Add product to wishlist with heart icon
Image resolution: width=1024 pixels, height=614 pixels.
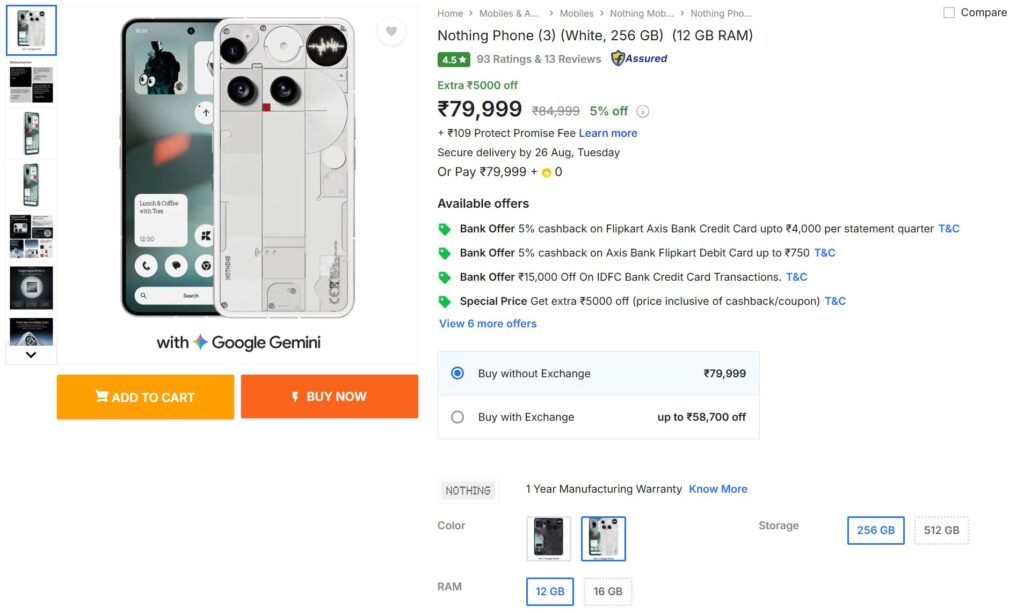click(391, 32)
